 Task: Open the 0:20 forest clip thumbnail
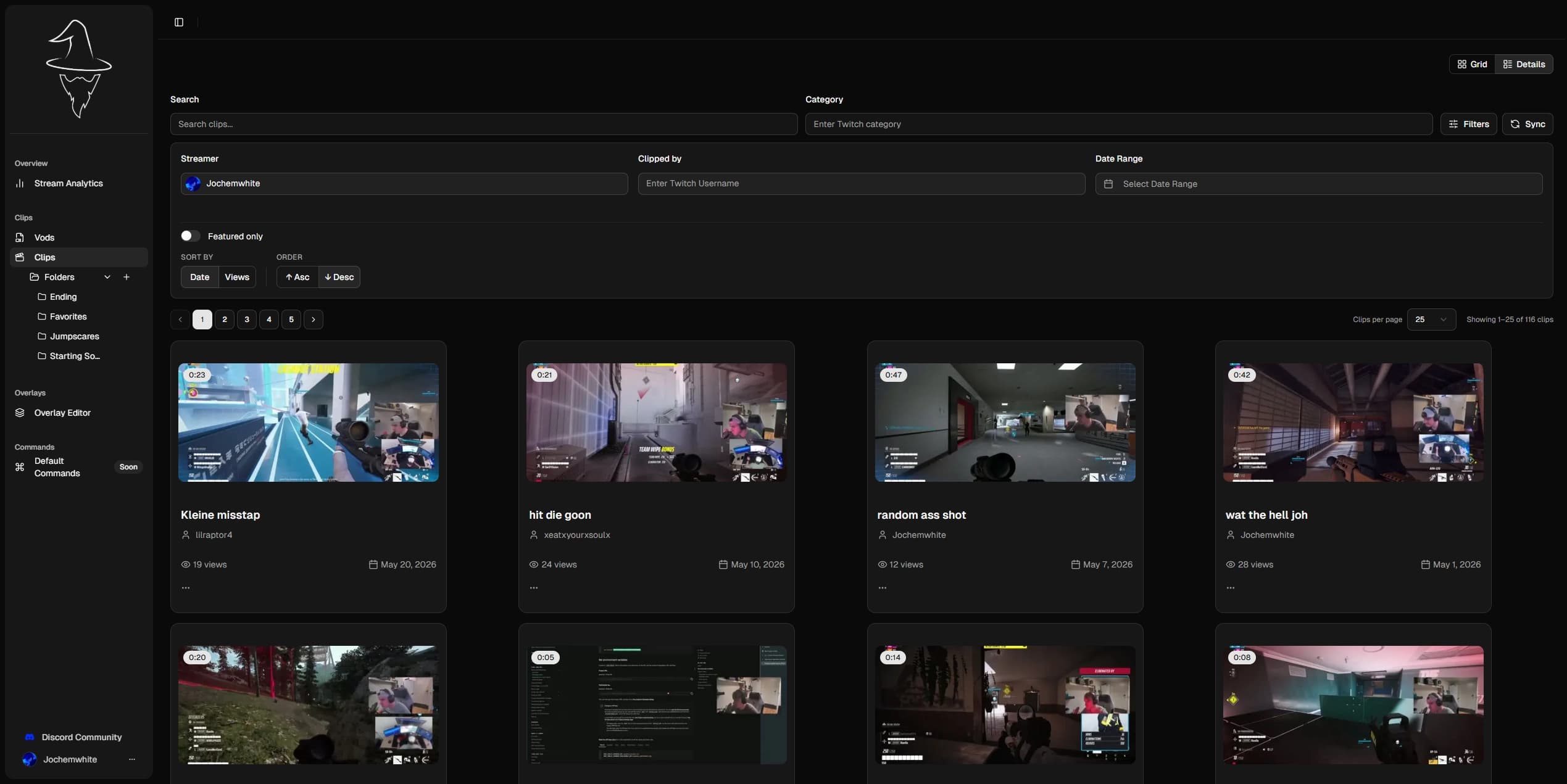[x=309, y=705]
